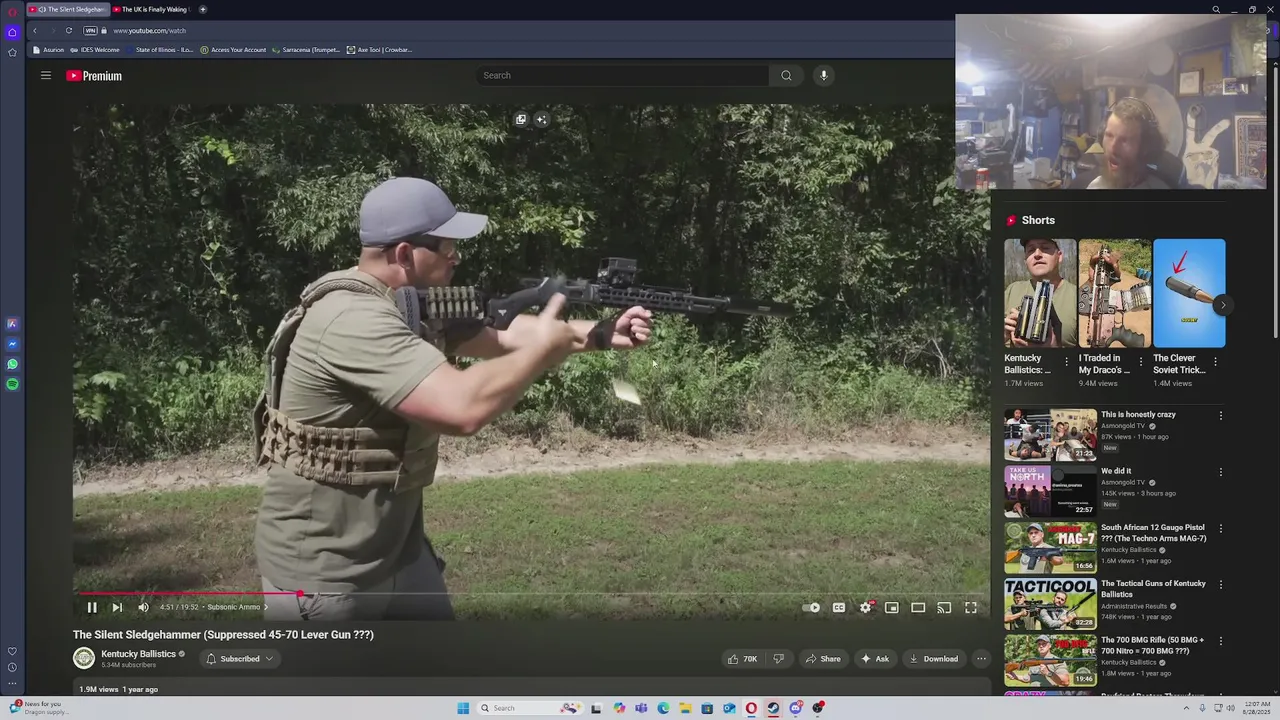Toggle theater mode view
The image size is (1280, 720).
click(918, 607)
